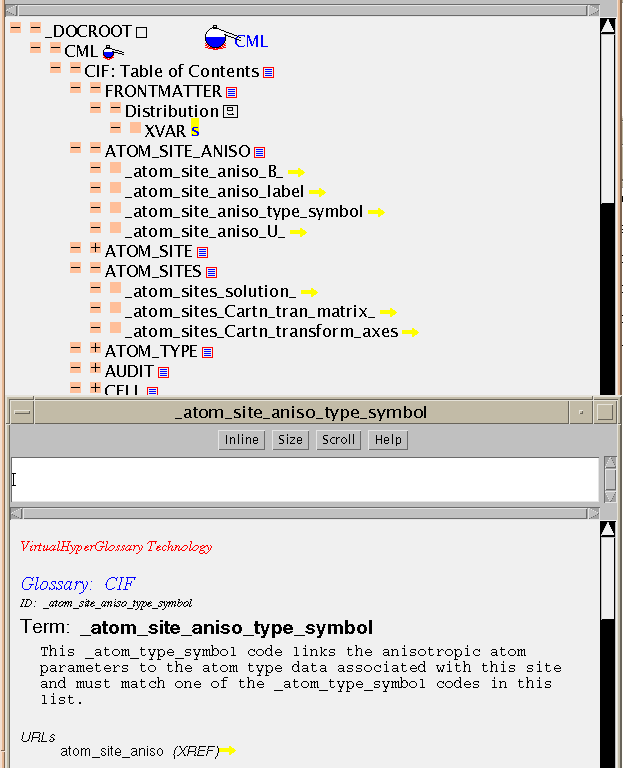The height and width of the screenshot is (768, 623).
Task: Select the _atom_site_aniso_U_ tree entry
Action: tap(204, 231)
